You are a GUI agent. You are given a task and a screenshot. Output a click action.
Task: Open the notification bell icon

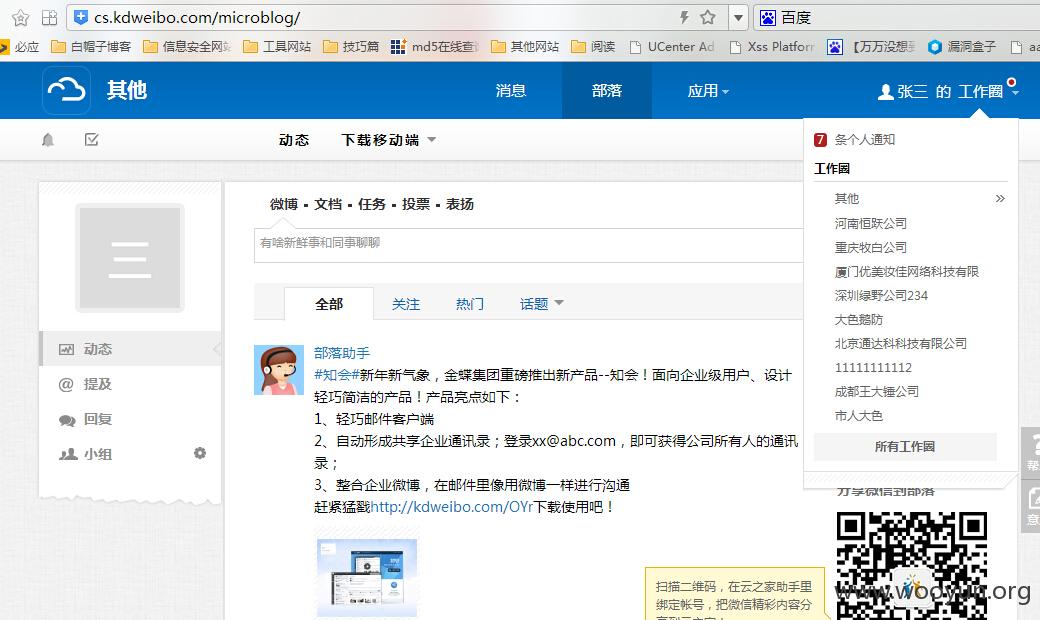click(48, 140)
